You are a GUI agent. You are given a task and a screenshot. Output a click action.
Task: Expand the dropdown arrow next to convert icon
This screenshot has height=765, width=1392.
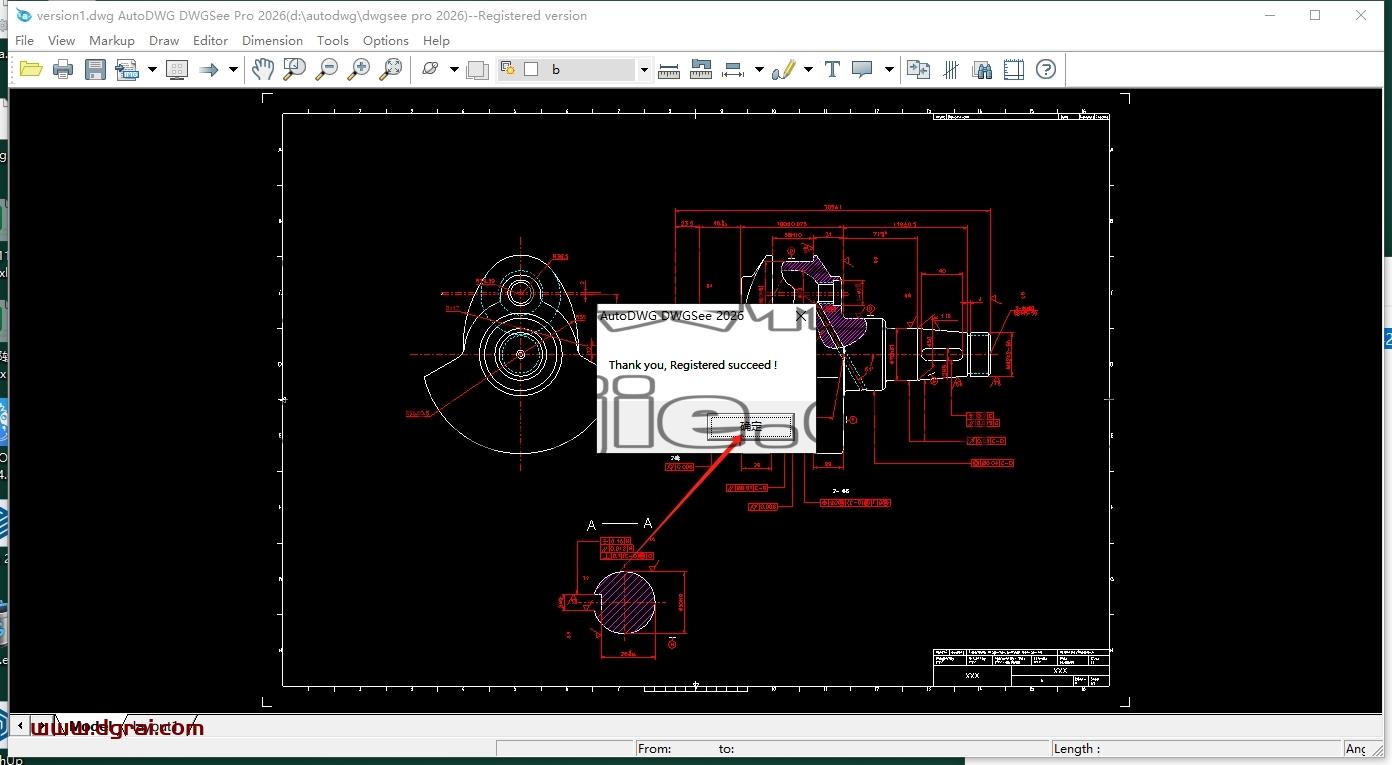[x=152, y=69]
